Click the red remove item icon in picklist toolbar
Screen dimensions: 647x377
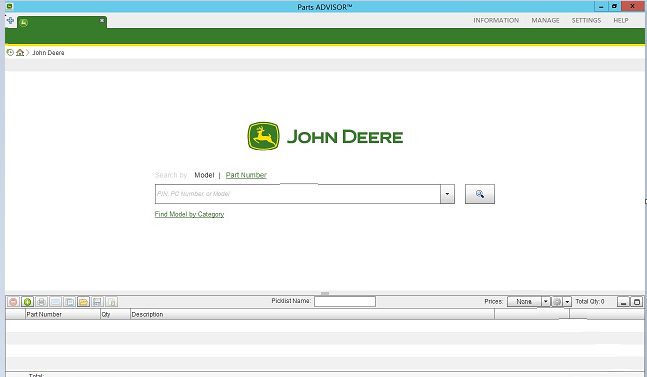[x=13, y=302]
